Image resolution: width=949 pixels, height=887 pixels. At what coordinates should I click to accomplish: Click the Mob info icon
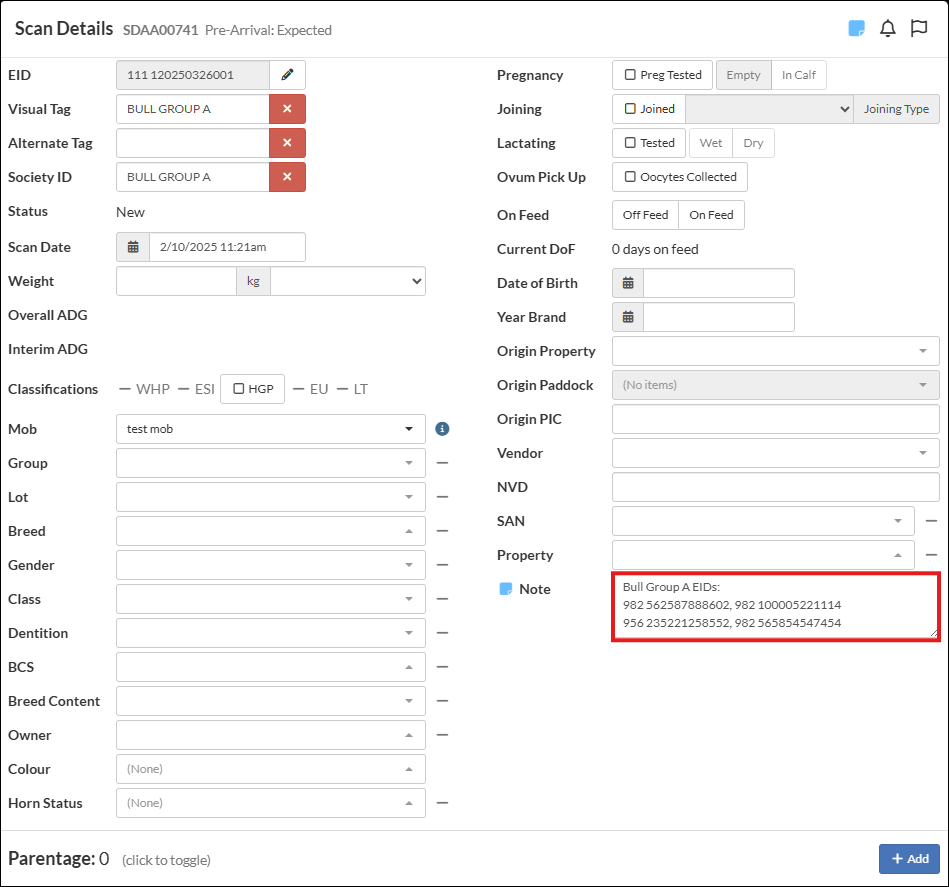click(442, 429)
